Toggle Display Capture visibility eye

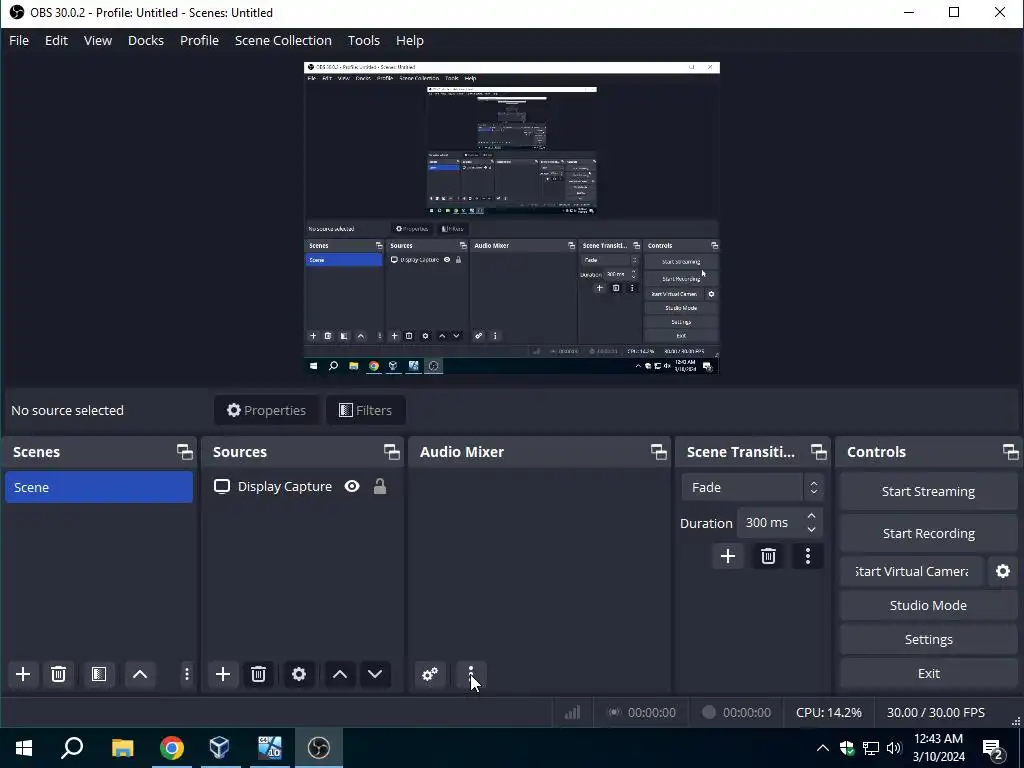pyautogui.click(x=352, y=487)
